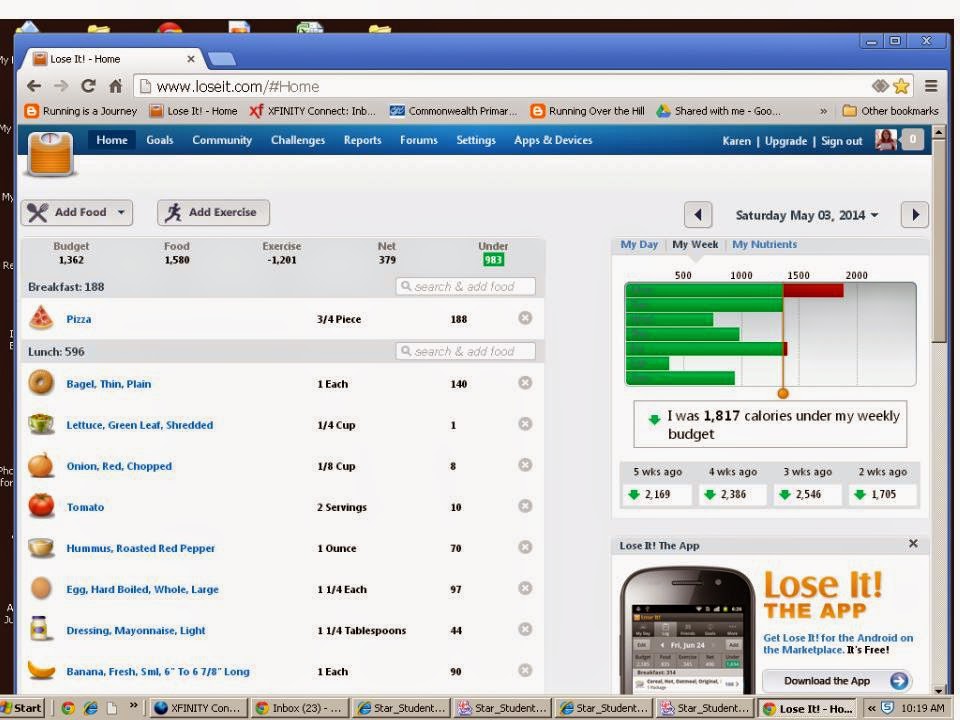Click the bagel food icon

click(x=41, y=383)
